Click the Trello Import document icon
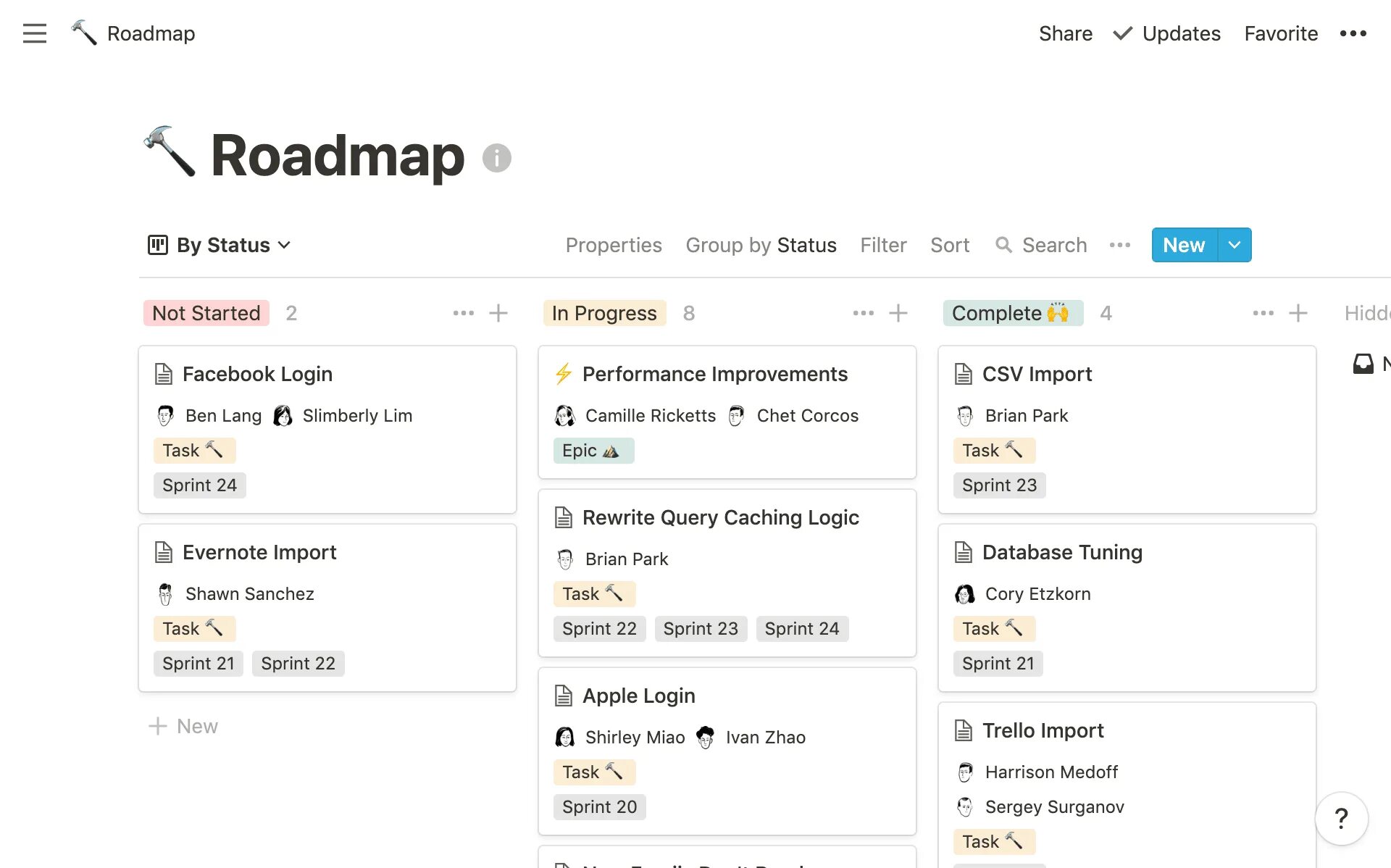The image size is (1391, 868). (x=964, y=730)
